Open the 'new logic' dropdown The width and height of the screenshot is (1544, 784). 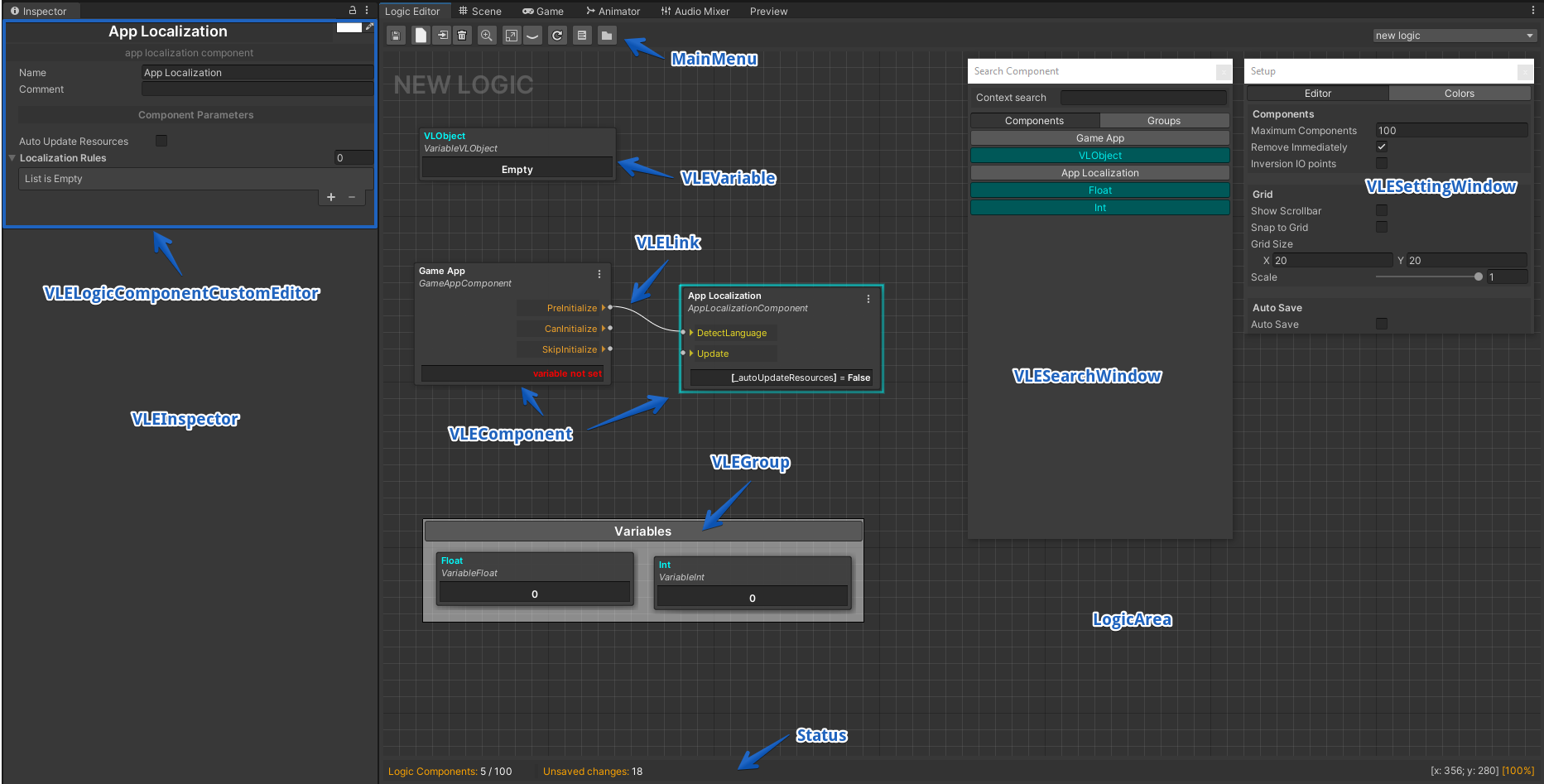coord(1454,36)
